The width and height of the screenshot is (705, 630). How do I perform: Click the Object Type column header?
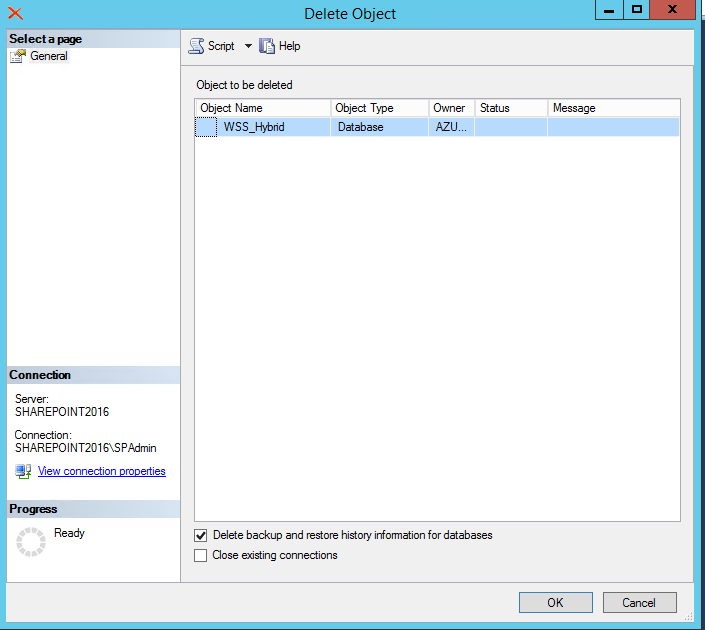(x=380, y=108)
